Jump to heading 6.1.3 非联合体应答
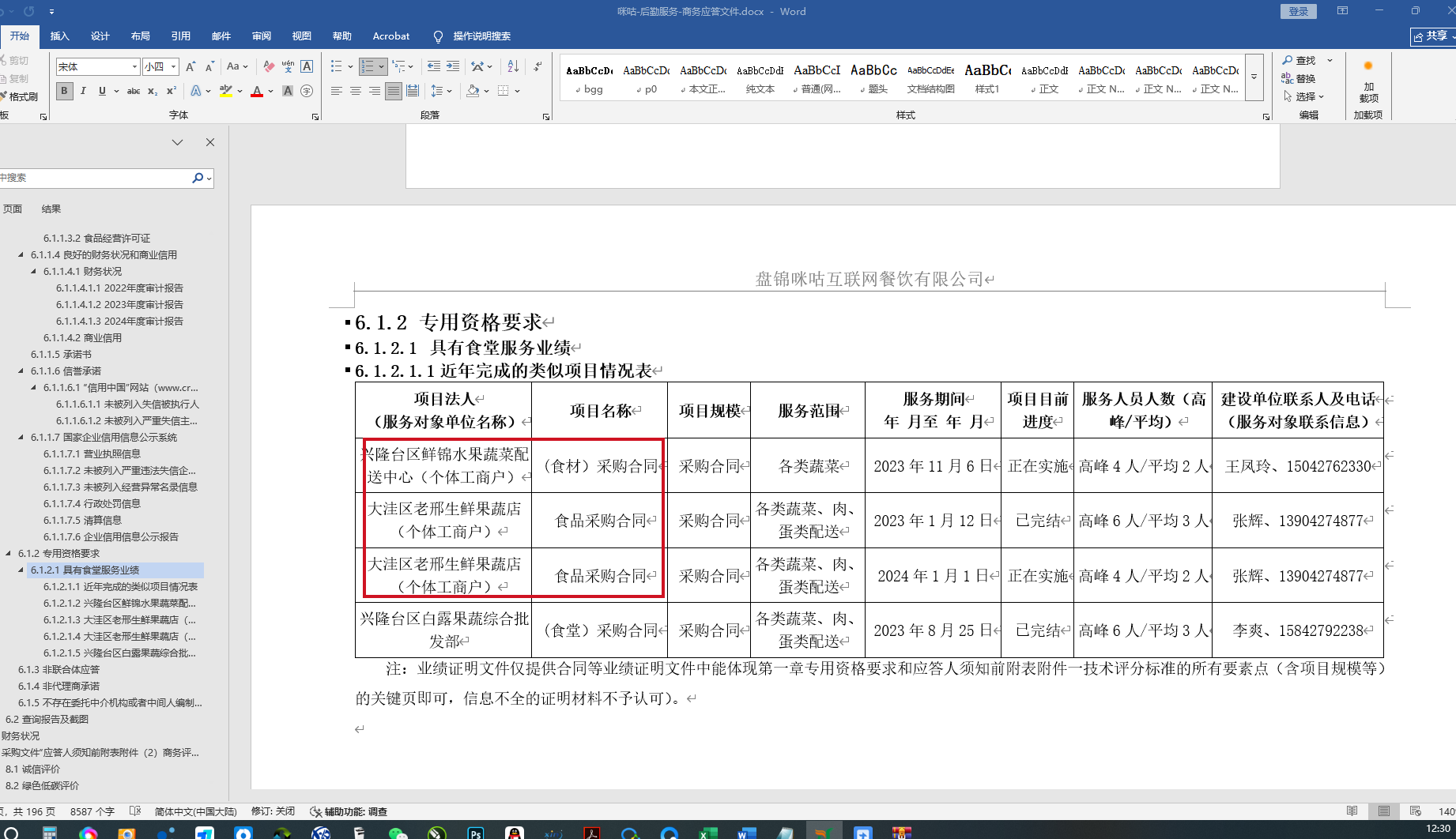1456x839 pixels. (58, 669)
